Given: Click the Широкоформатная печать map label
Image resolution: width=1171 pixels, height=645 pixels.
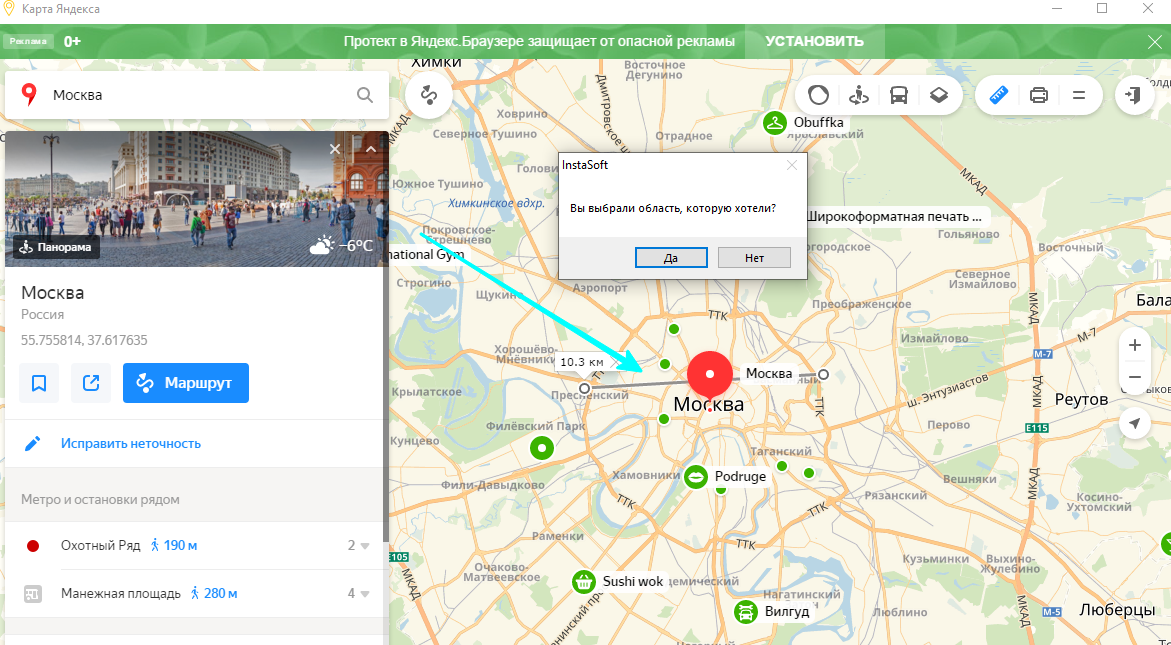Looking at the screenshot, I should point(895,216).
